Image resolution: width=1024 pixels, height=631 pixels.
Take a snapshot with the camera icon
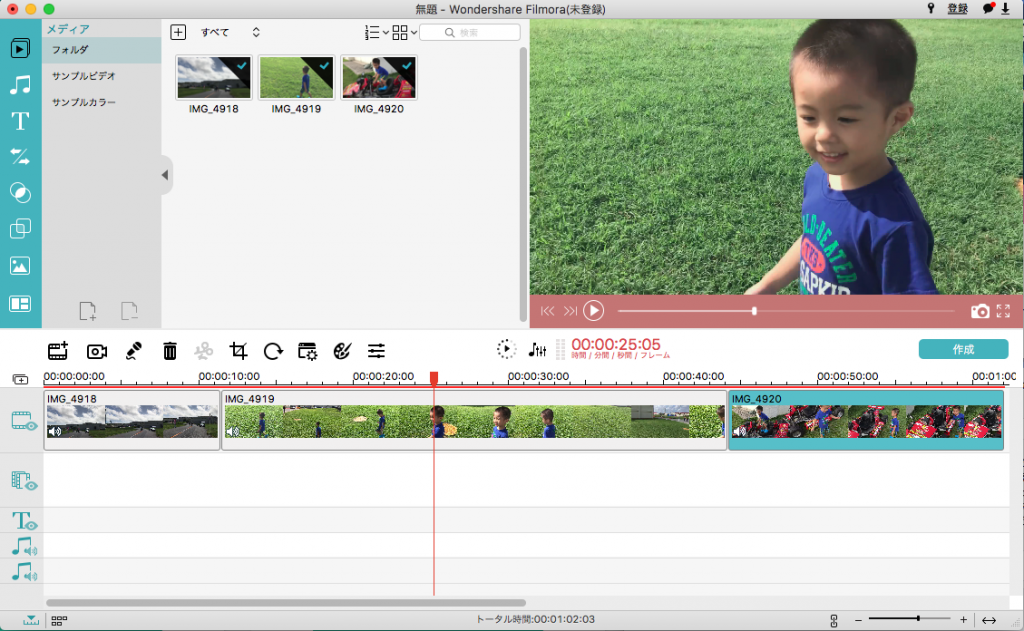[980, 311]
